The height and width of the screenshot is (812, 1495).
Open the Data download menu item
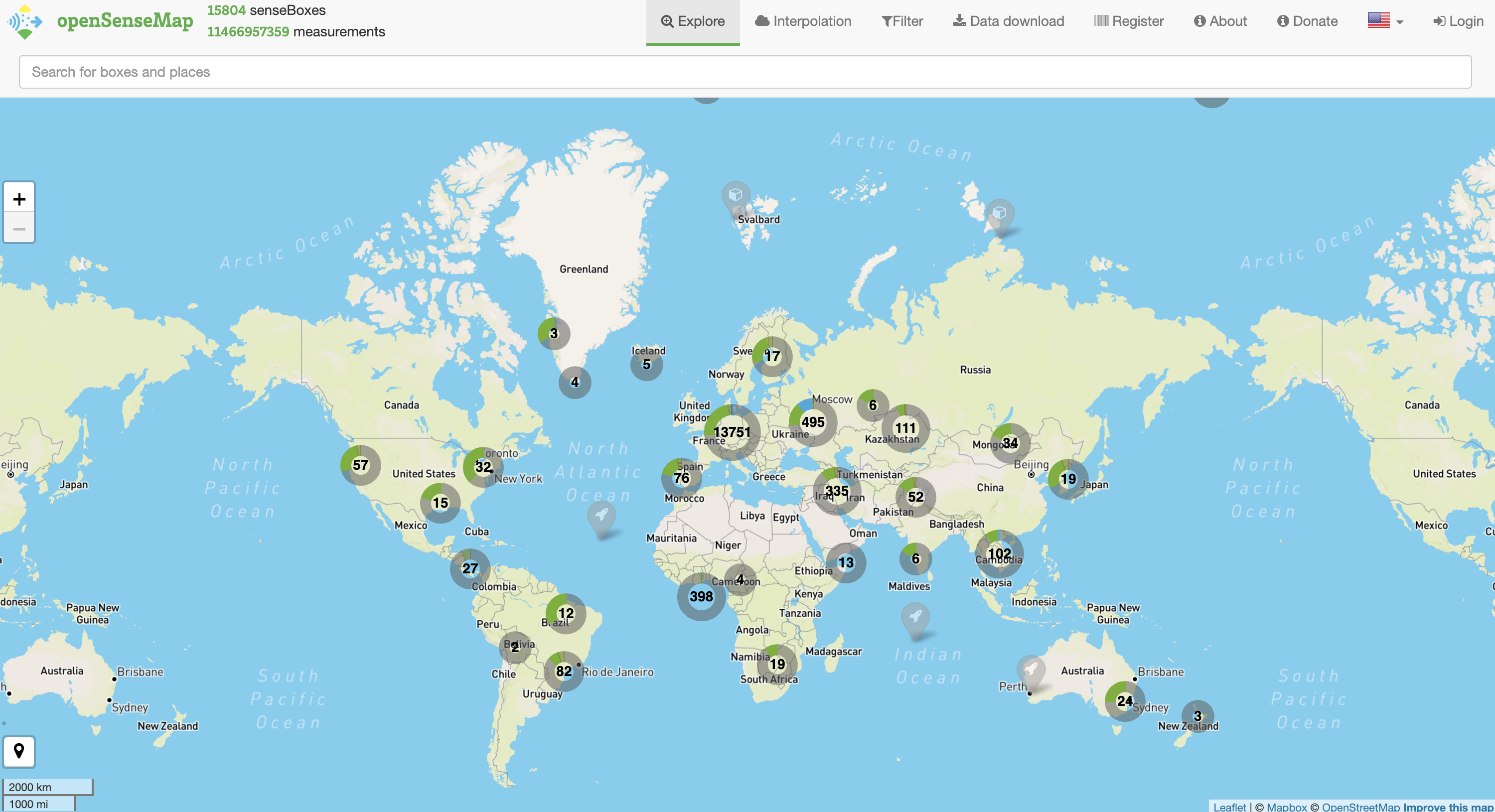[1009, 21]
